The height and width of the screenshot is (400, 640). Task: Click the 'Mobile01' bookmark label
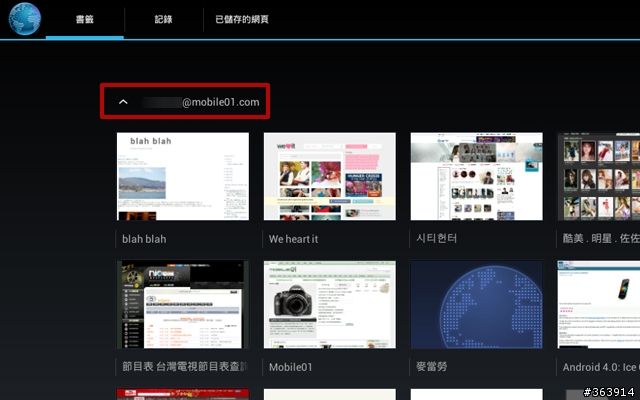click(x=291, y=367)
